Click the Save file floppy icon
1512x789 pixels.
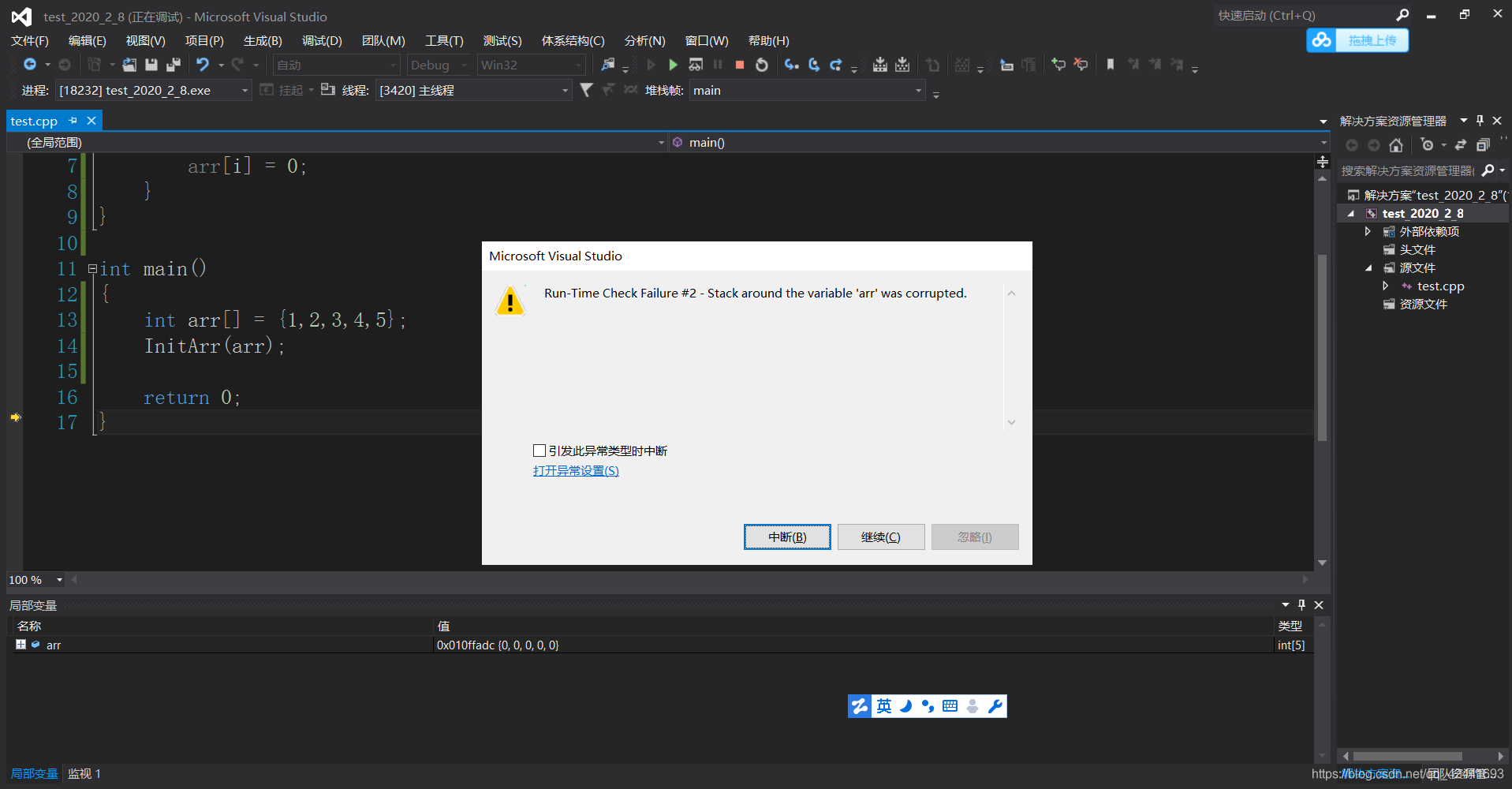click(151, 65)
